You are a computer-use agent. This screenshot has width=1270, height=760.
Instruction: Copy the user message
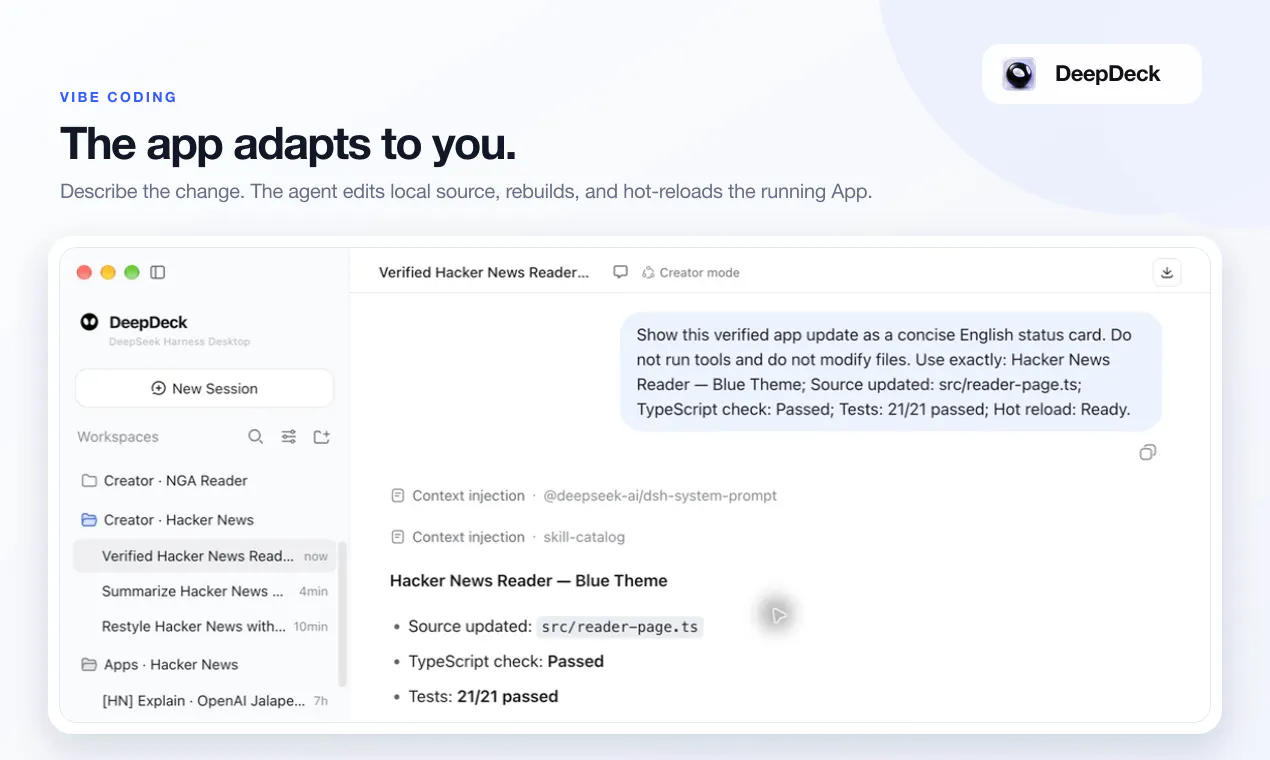click(1148, 453)
